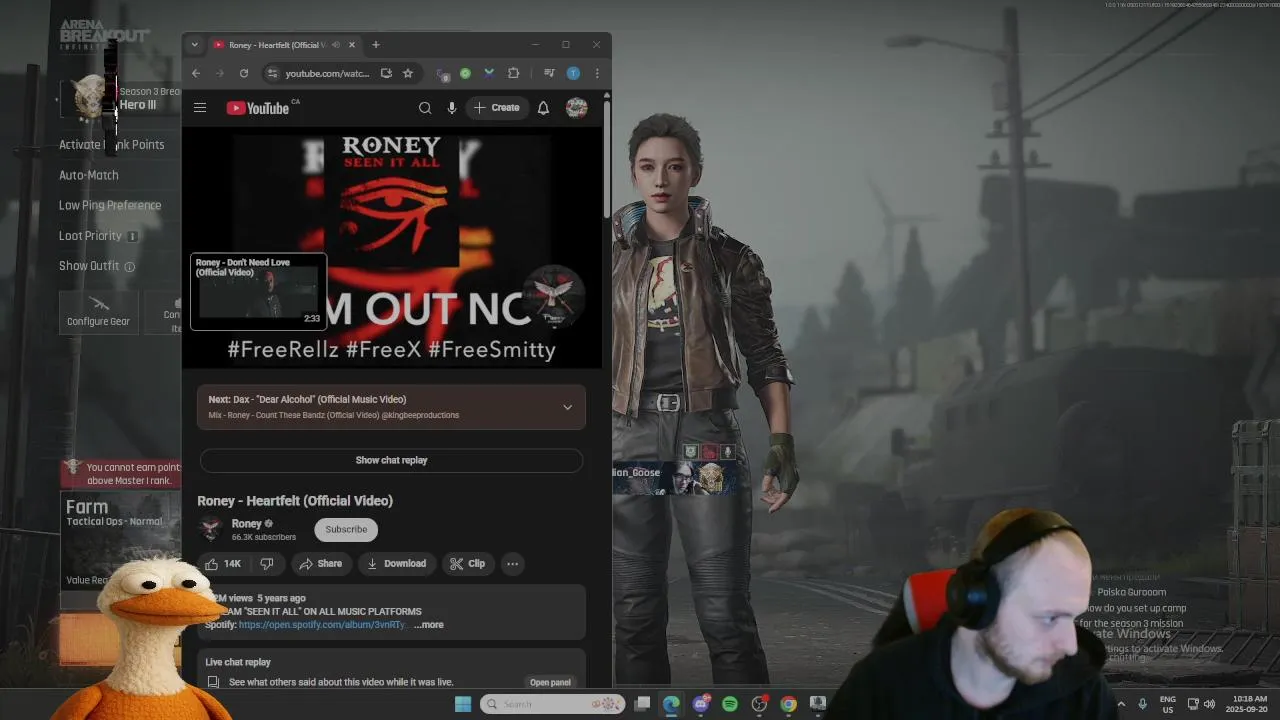Click the Create button on YouTube

497,108
